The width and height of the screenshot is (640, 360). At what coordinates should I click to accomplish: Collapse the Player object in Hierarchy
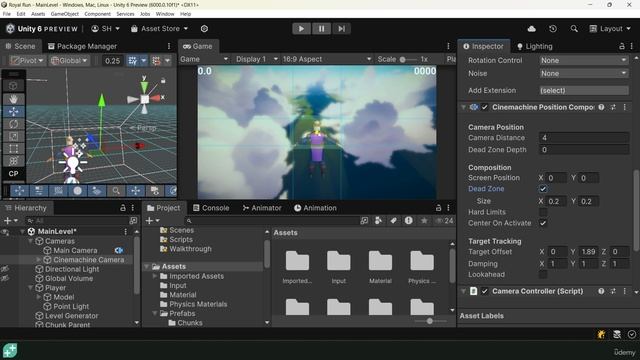click(x=30, y=288)
